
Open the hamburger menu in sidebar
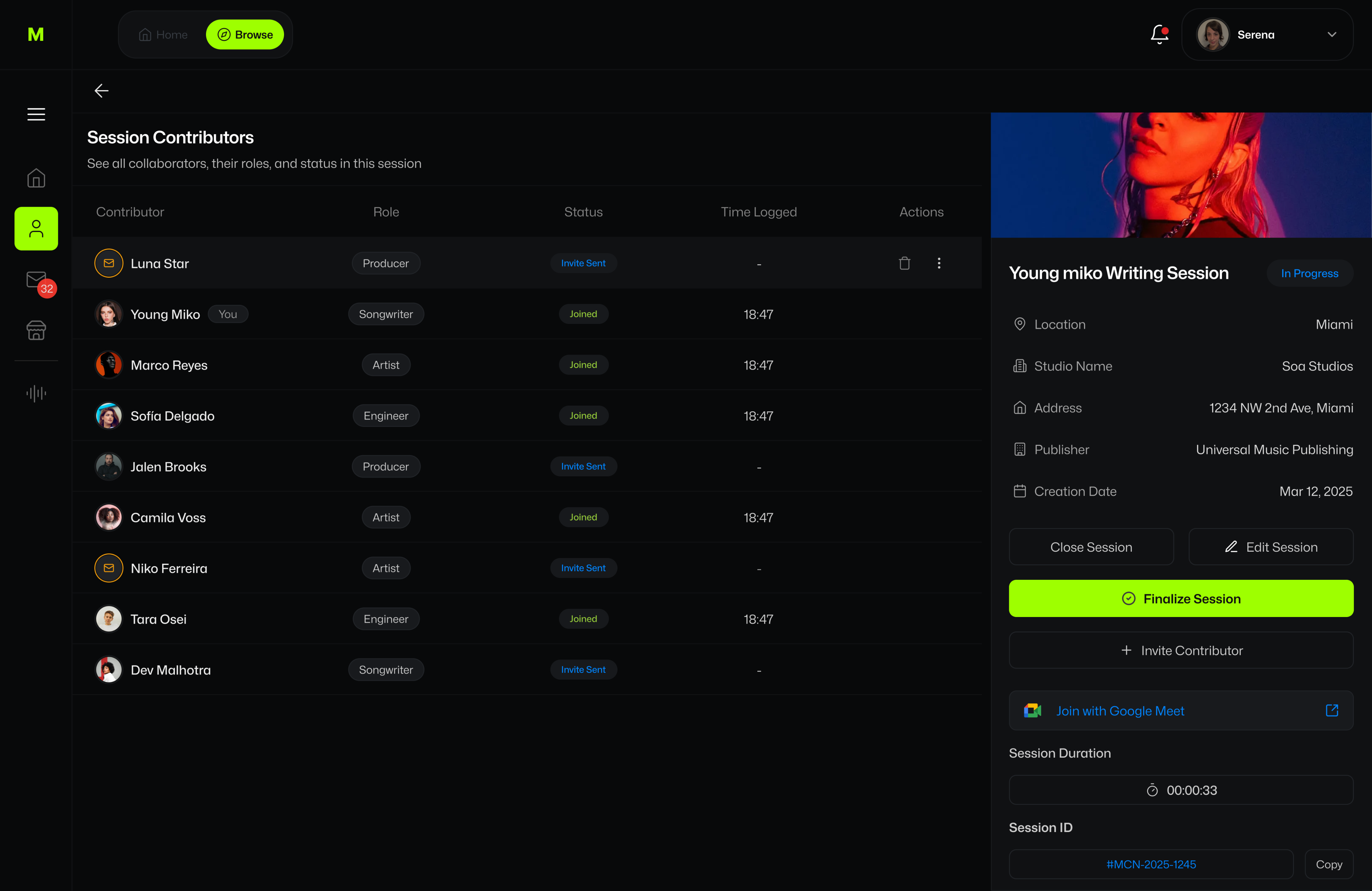[36, 114]
